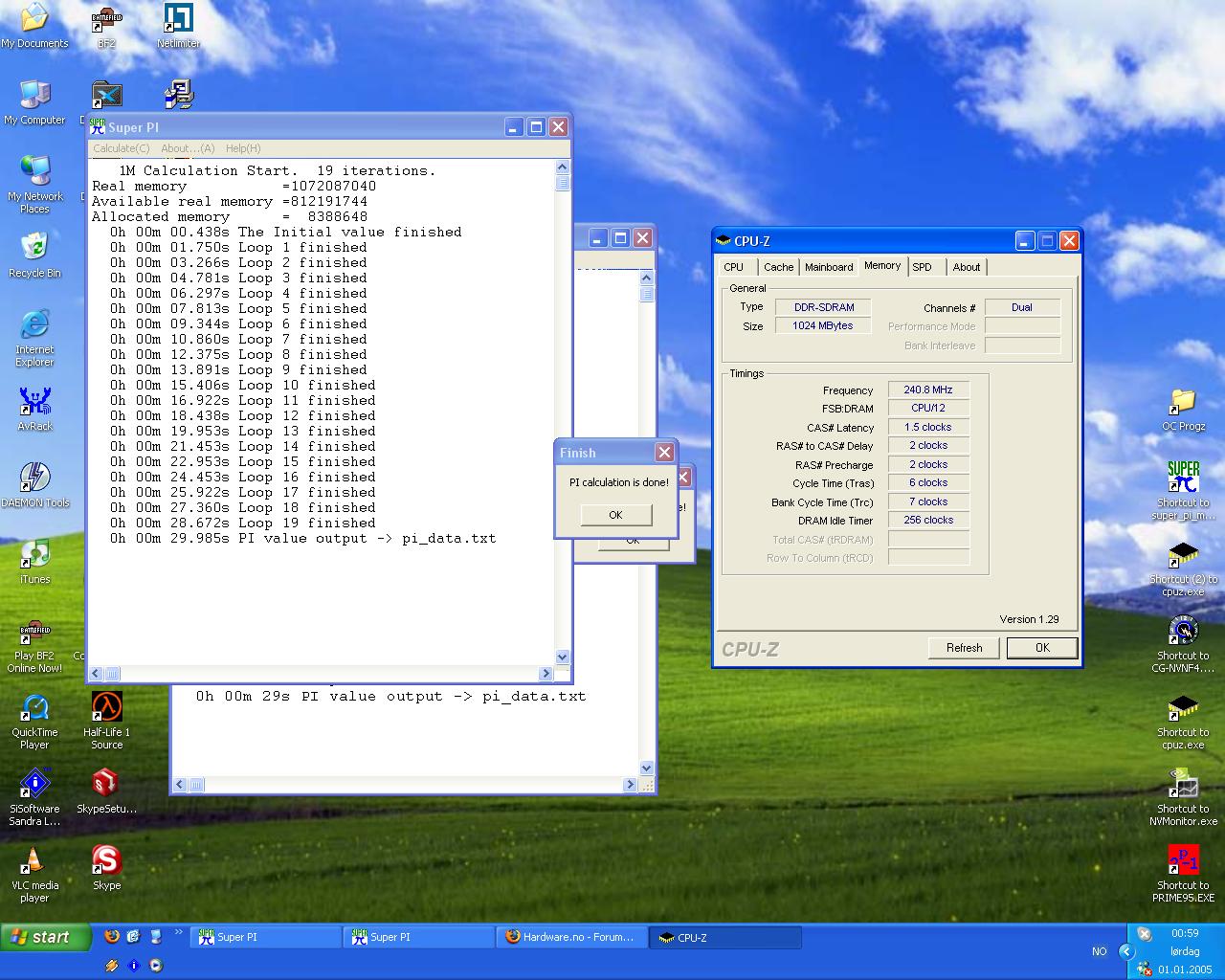Launch Winamp from the Quick Launch bar

click(112, 966)
